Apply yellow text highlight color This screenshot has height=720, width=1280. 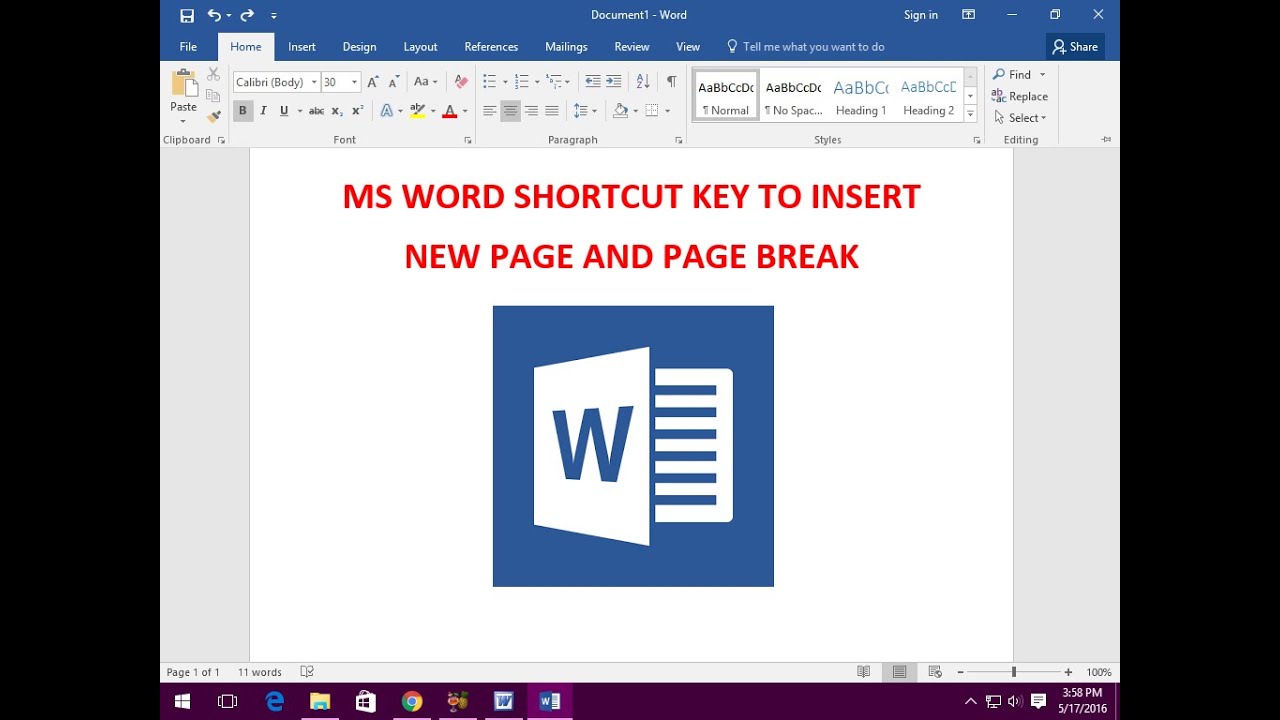419,111
